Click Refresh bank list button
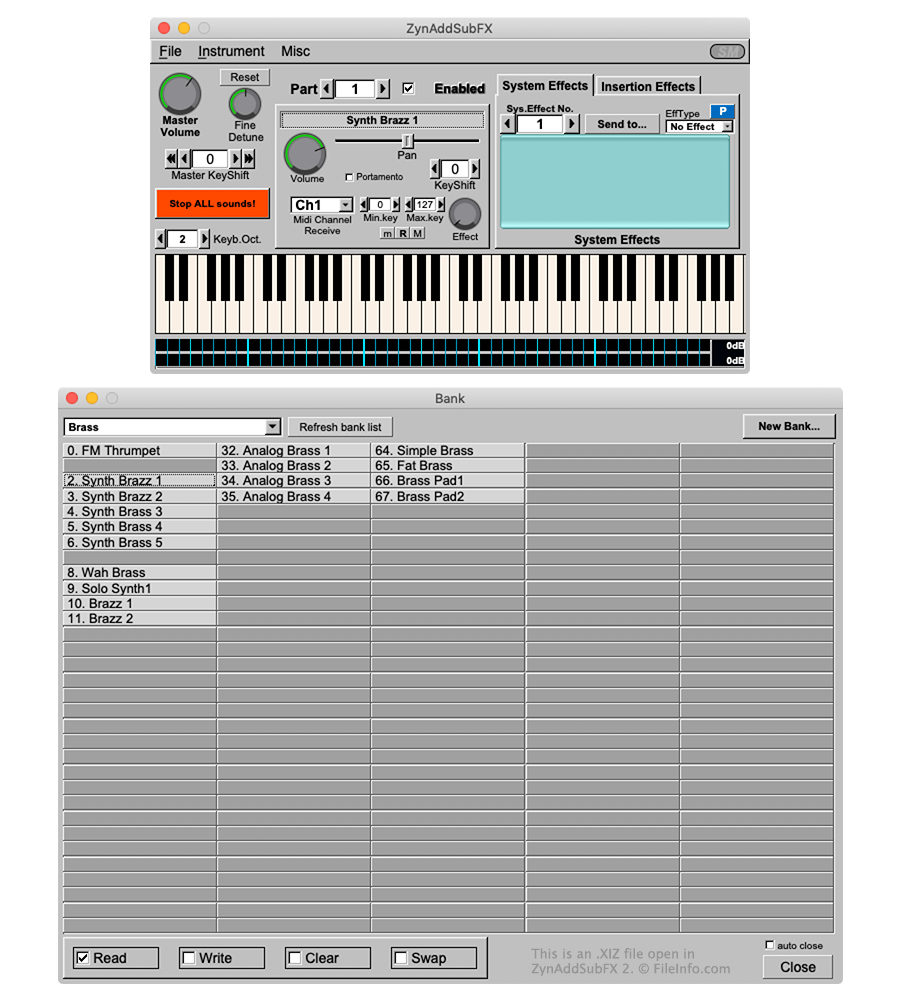The height and width of the screenshot is (1000, 900). point(340,427)
